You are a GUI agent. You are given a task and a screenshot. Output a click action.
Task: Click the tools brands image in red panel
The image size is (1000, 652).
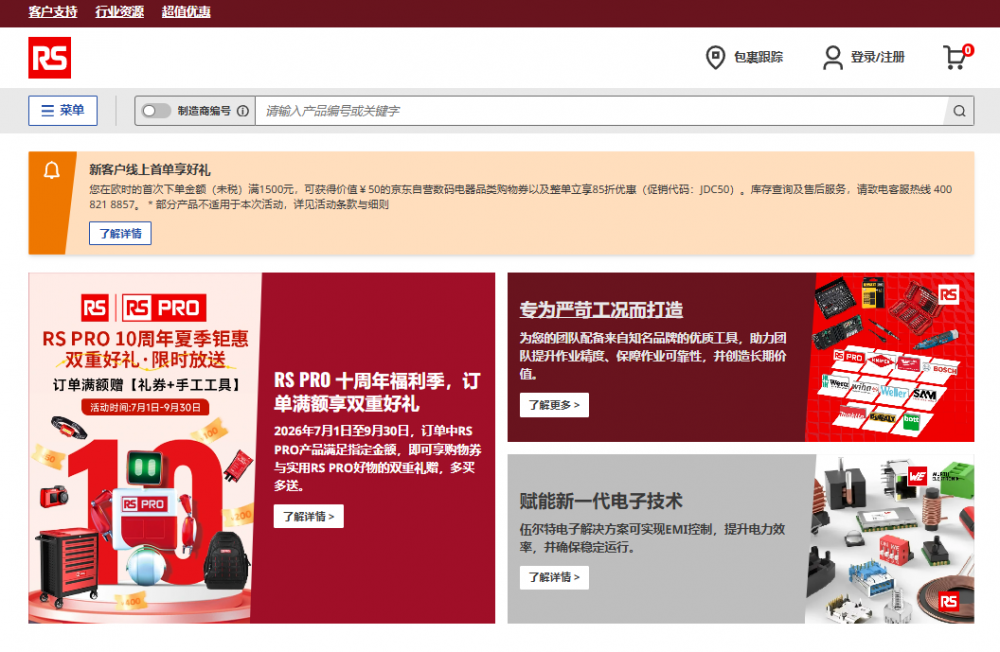890,357
